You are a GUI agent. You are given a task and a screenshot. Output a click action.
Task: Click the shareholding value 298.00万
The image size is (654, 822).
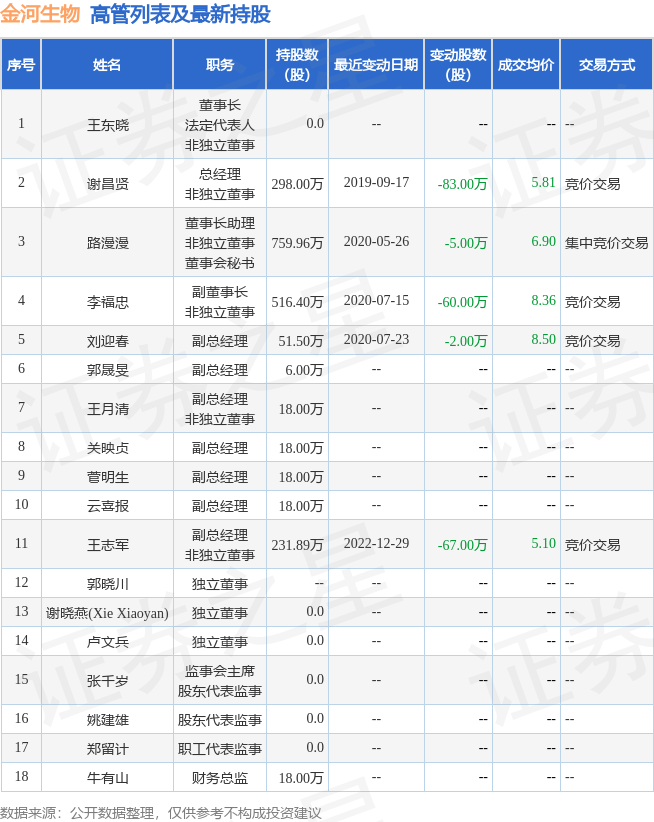pyautogui.click(x=297, y=183)
